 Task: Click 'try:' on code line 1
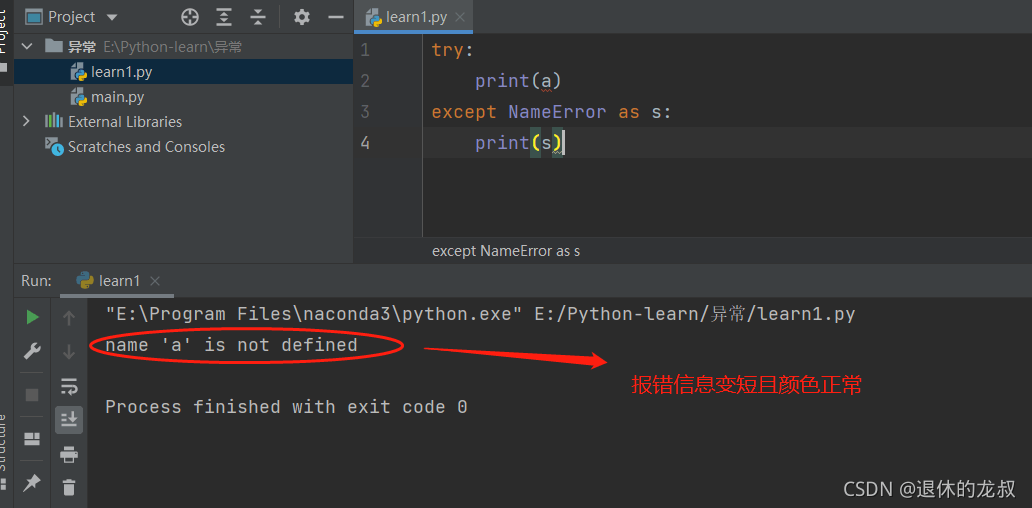click(453, 50)
